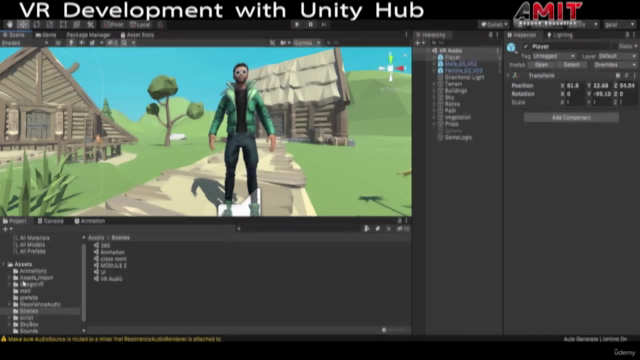
Task: Click the Player name field in Inspector
Action: (570, 47)
